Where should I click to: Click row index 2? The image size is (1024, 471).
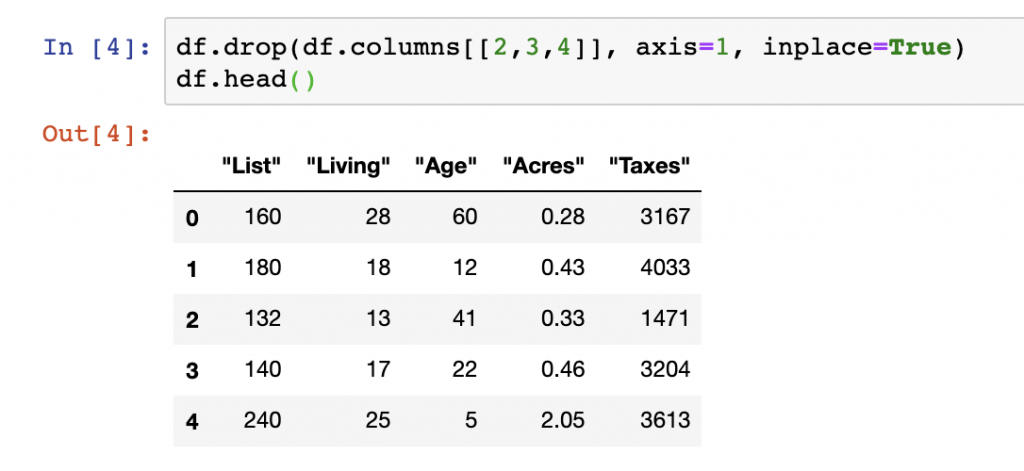point(191,320)
